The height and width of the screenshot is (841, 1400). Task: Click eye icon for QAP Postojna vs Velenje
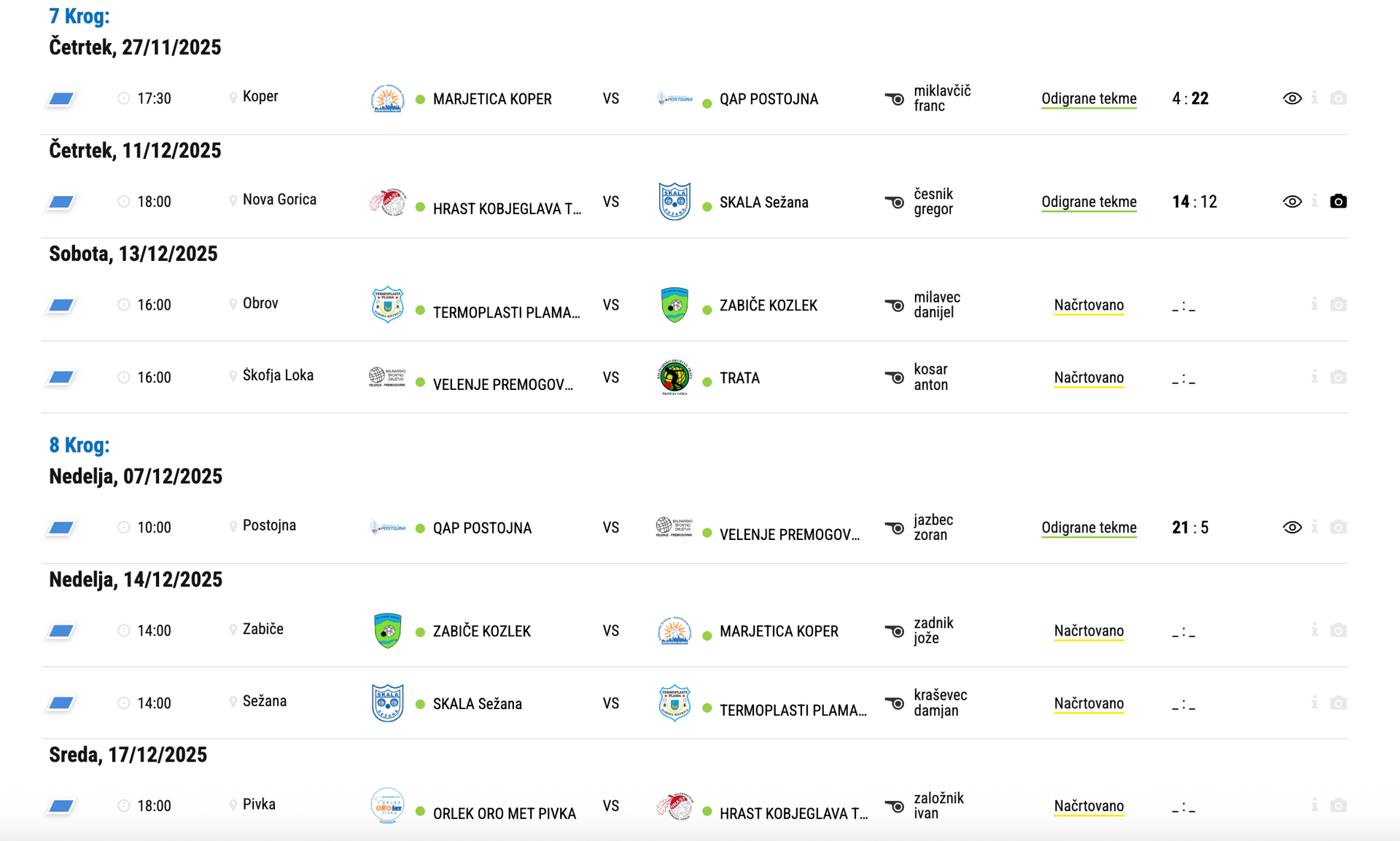coord(1292,528)
